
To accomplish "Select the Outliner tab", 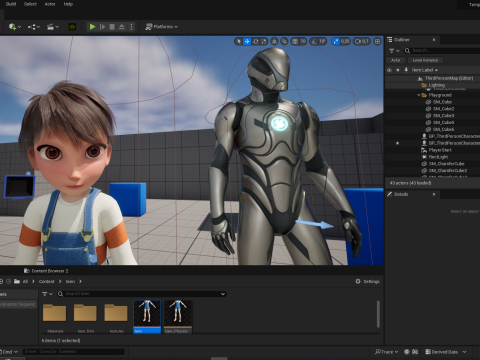I will click(x=413, y=40).
